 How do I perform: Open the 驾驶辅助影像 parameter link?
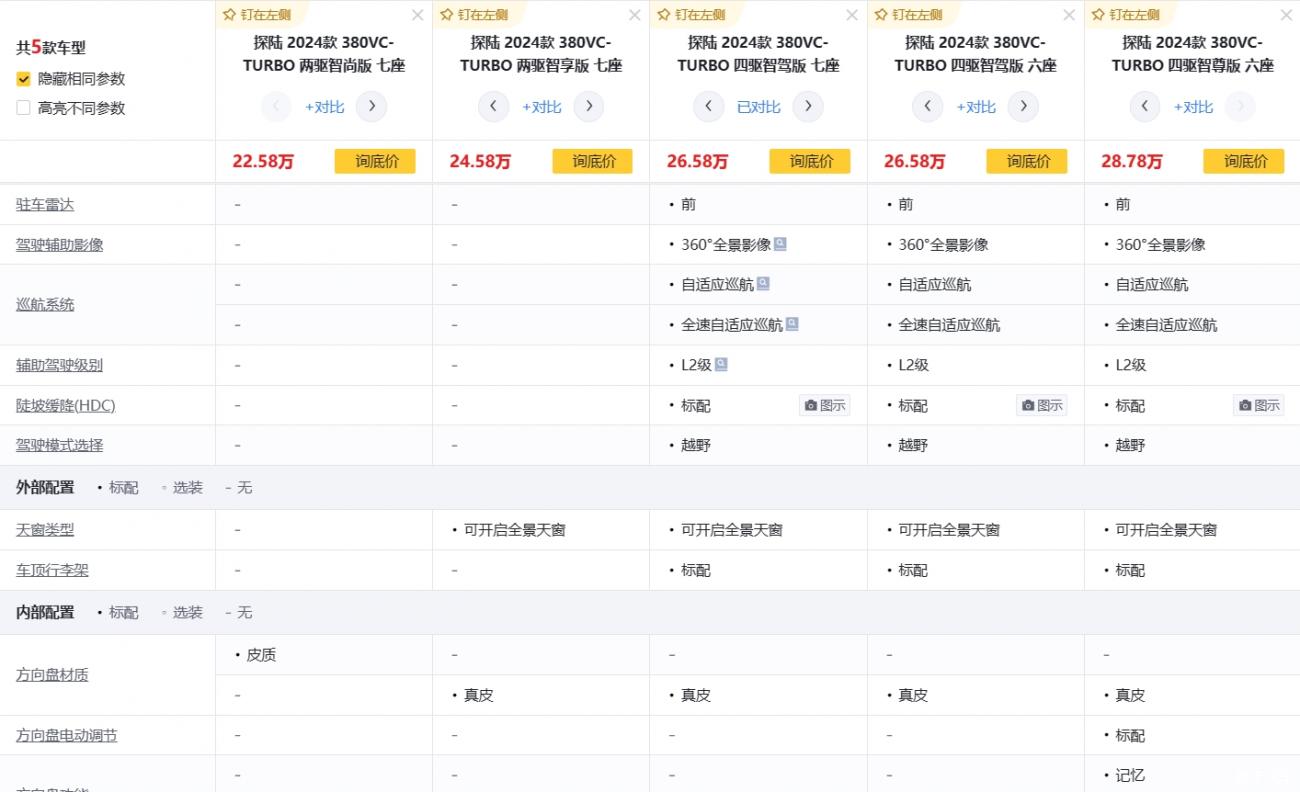(60, 244)
